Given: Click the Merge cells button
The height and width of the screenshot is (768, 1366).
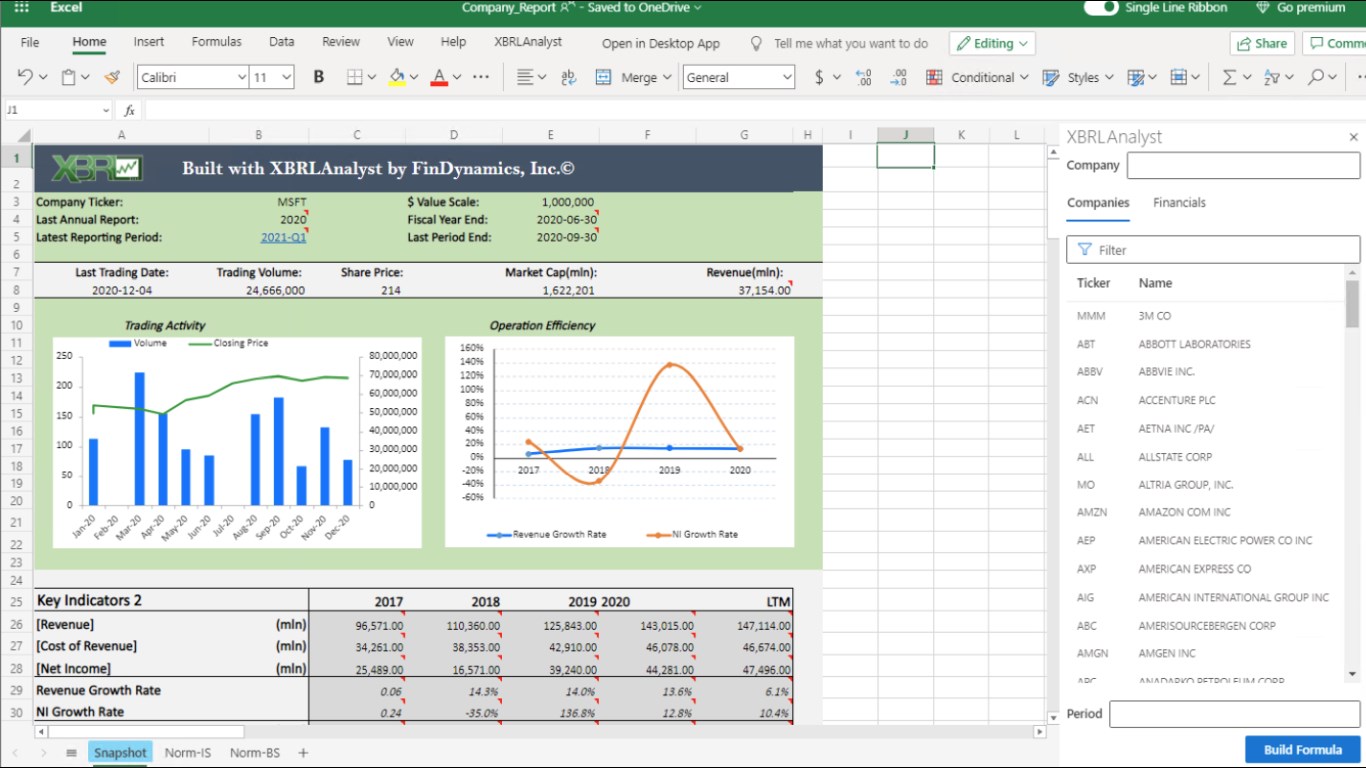Looking at the screenshot, I should (633, 77).
